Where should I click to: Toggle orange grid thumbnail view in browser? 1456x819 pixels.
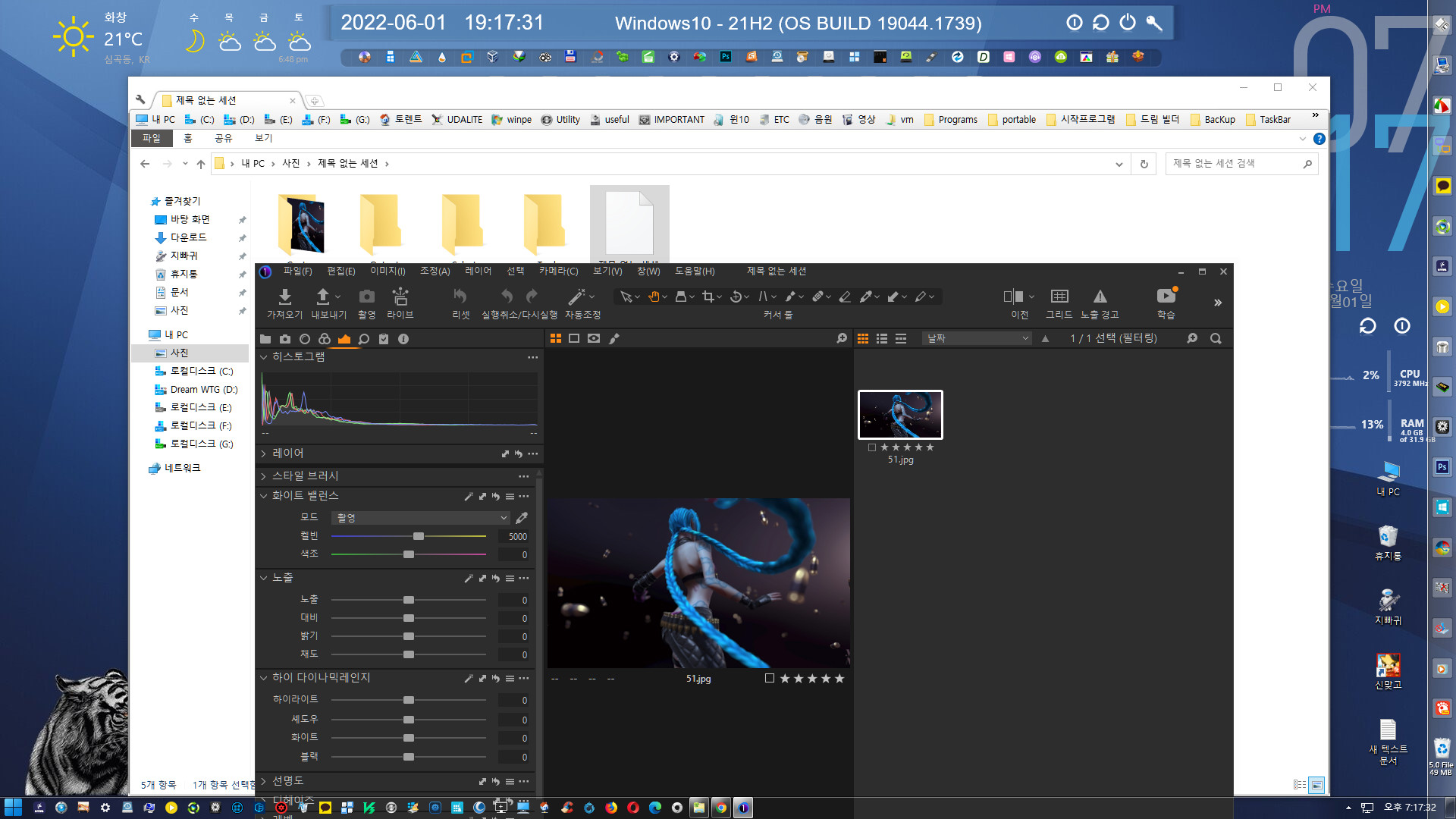tap(863, 338)
